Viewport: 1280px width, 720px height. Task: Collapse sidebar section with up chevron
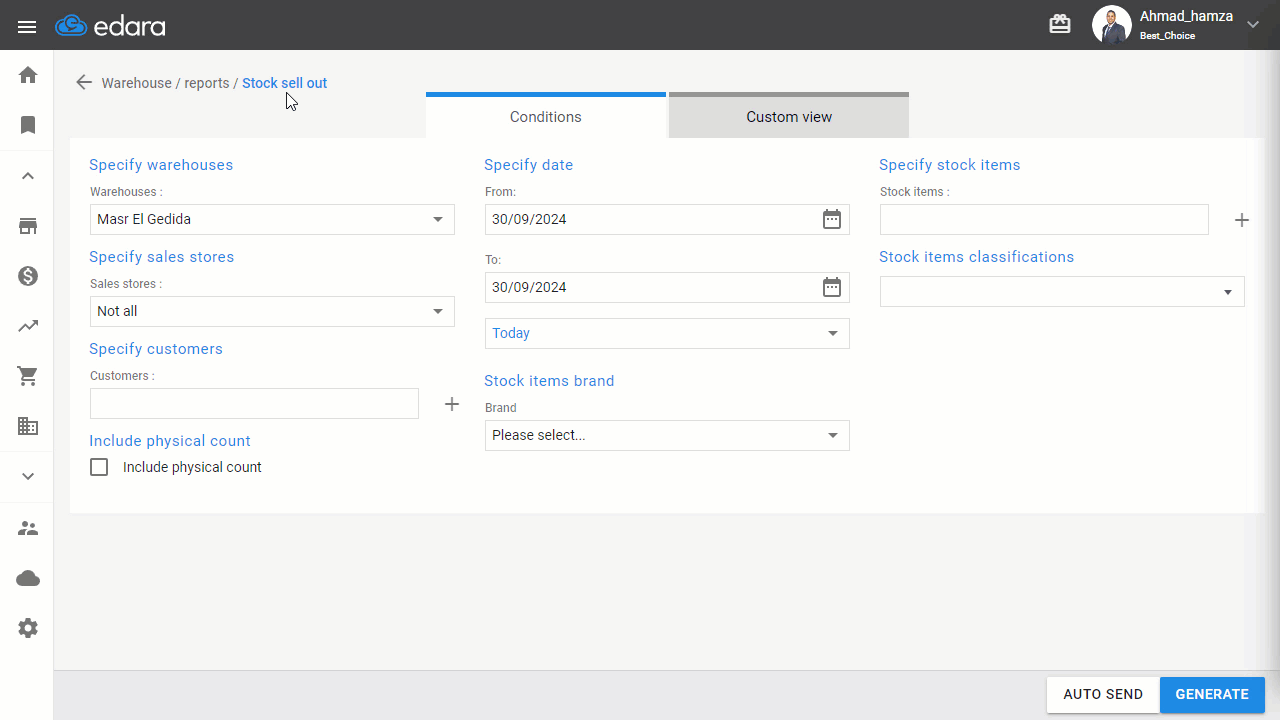(28, 176)
